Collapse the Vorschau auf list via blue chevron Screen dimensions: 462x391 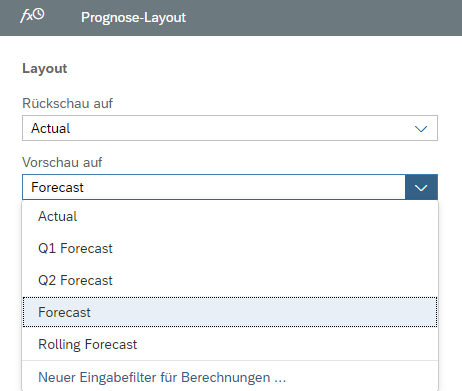[x=421, y=187]
